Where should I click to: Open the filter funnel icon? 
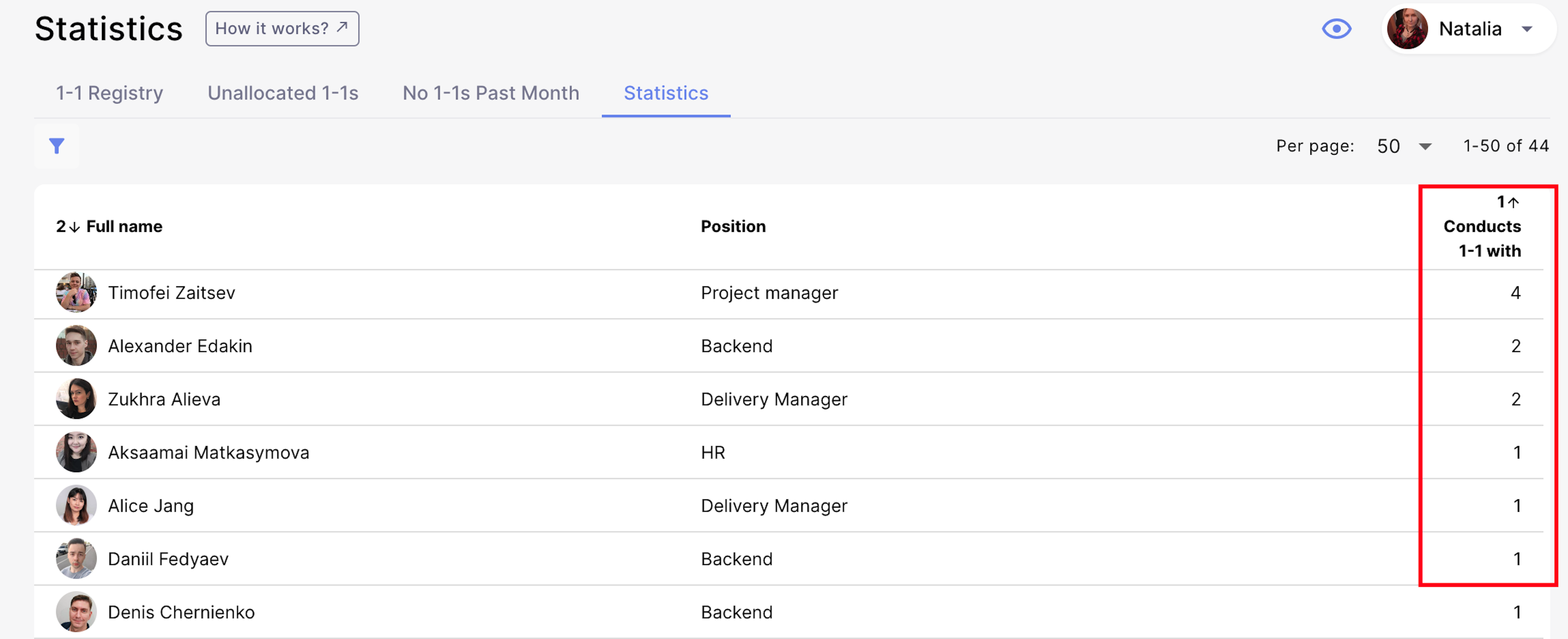(57, 146)
